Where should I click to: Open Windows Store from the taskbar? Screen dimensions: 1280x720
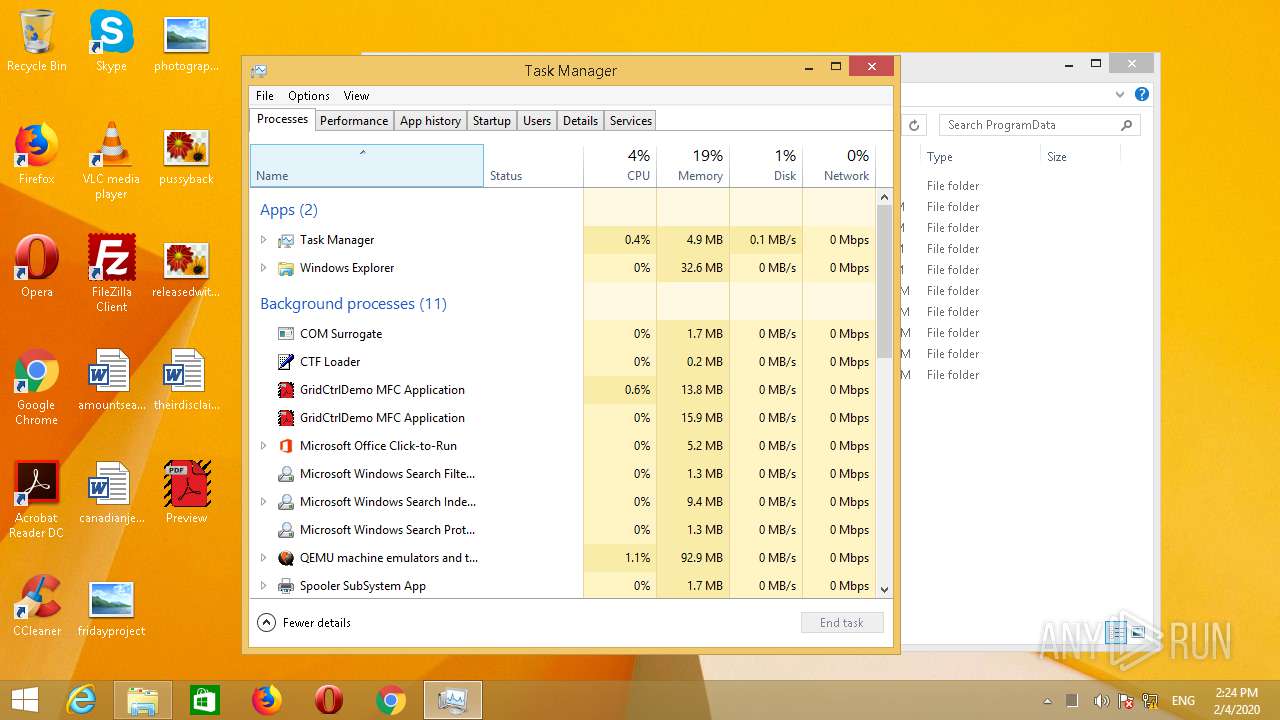[205, 700]
